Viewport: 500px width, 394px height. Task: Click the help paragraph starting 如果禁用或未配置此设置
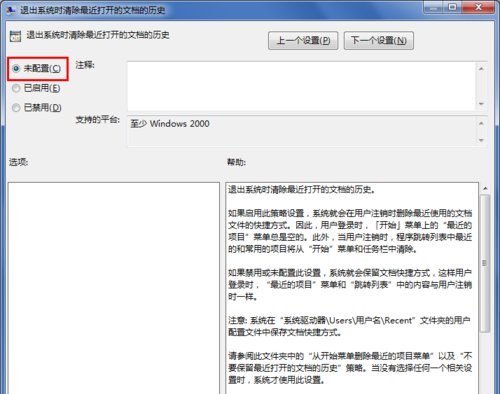(350, 285)
